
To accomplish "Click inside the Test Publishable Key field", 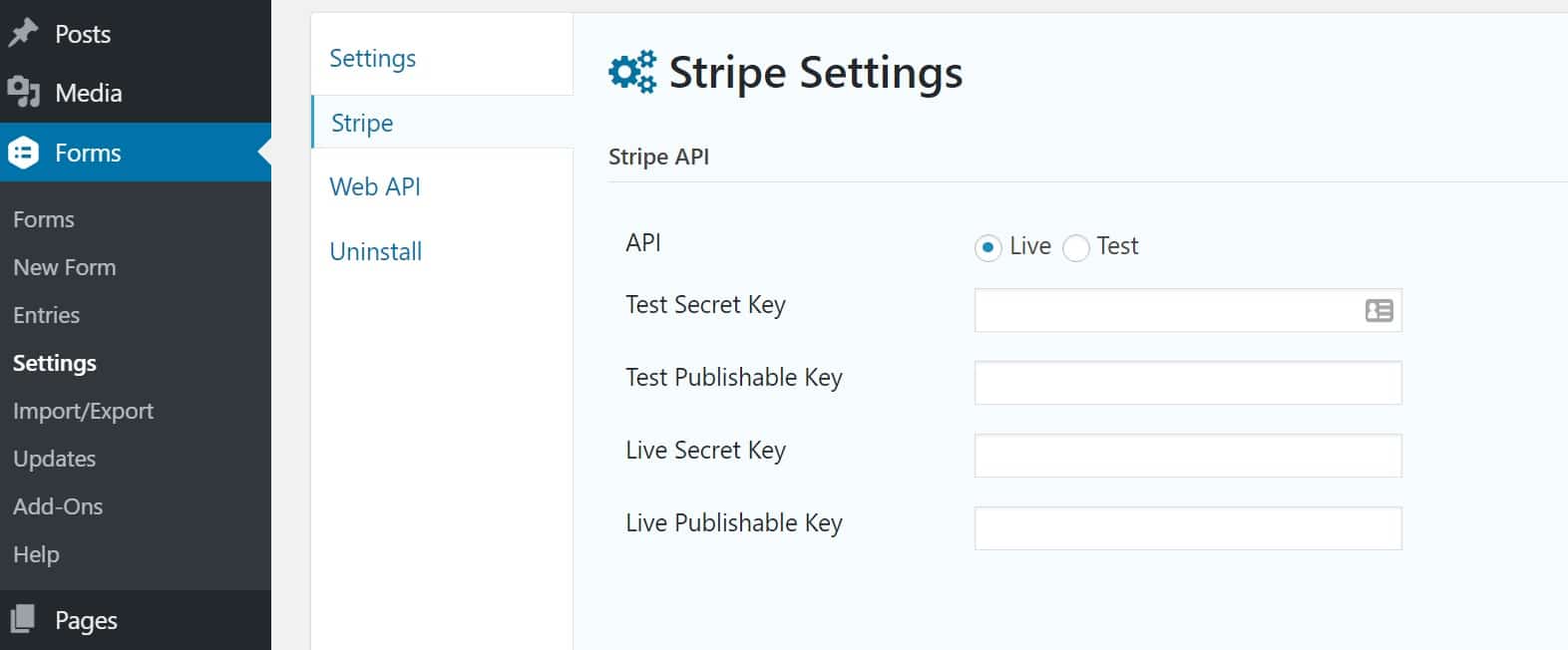I will coord(1186,382).
